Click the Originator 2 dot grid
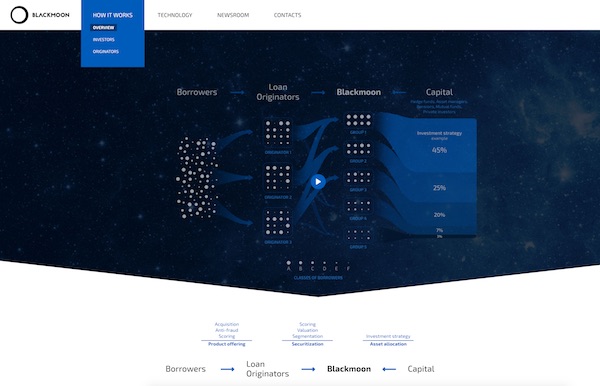 278,178
